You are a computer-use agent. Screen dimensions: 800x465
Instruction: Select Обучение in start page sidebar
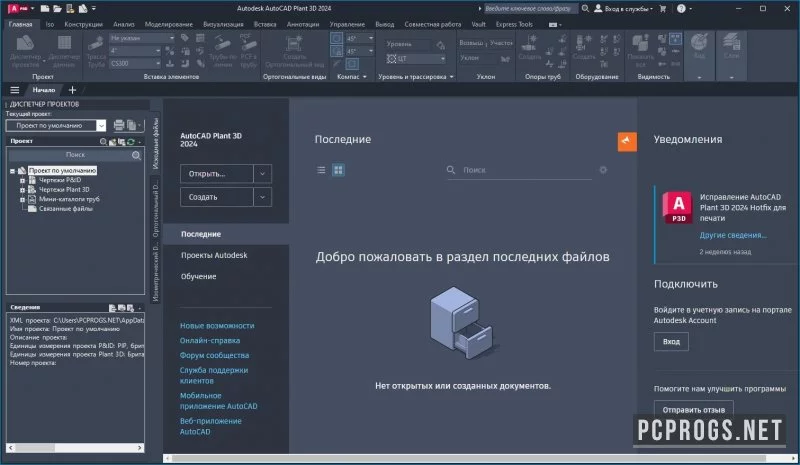(198, 276)
